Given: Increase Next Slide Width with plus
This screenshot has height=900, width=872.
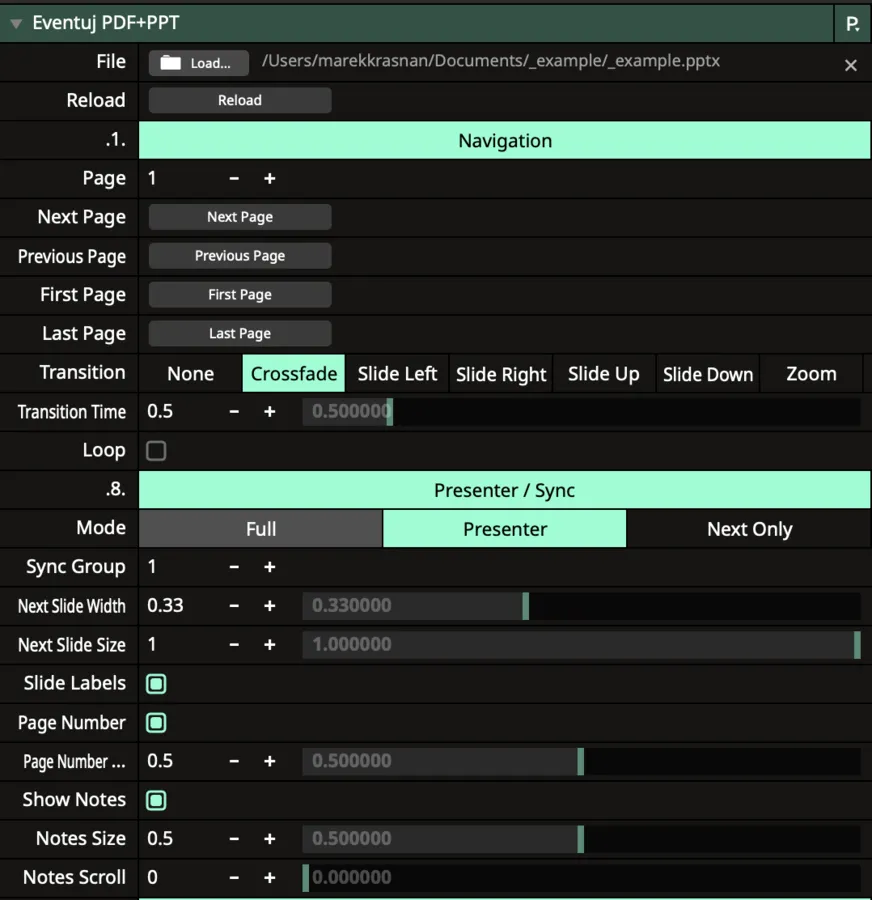Looking at the screenshot, I should coord(270,606).
